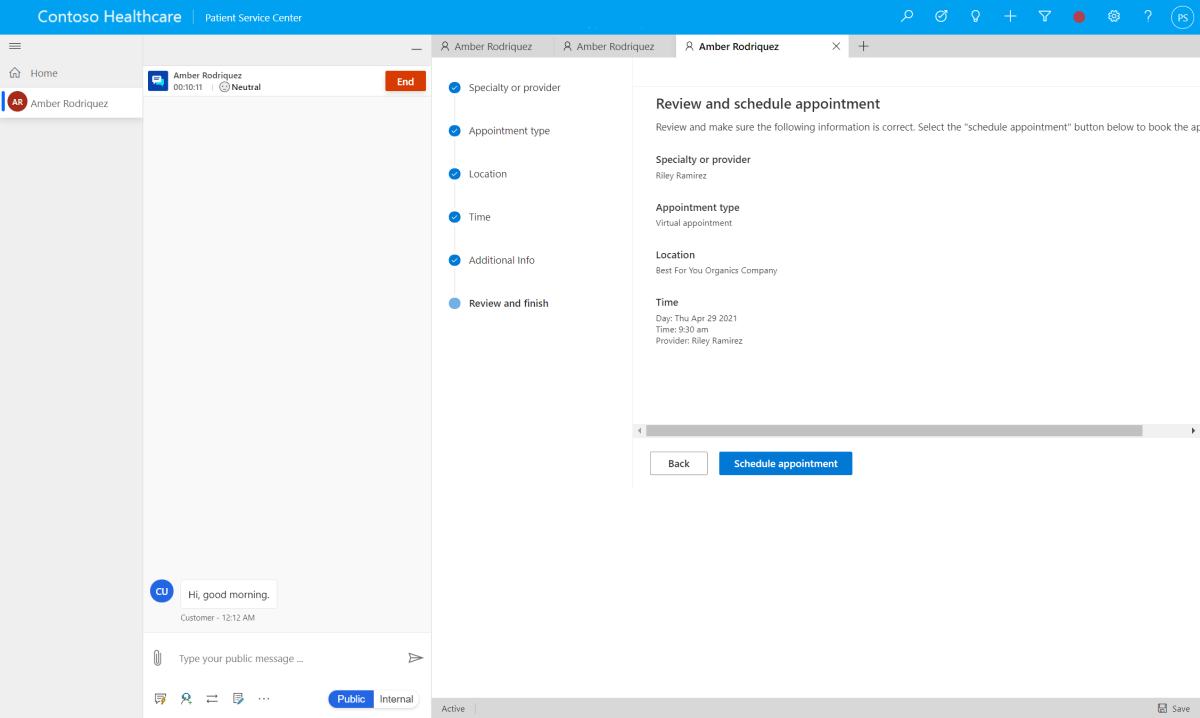1200x718 pixels.
Task: Click 'Time: 9:30 am' text
Action: [682, 329]
